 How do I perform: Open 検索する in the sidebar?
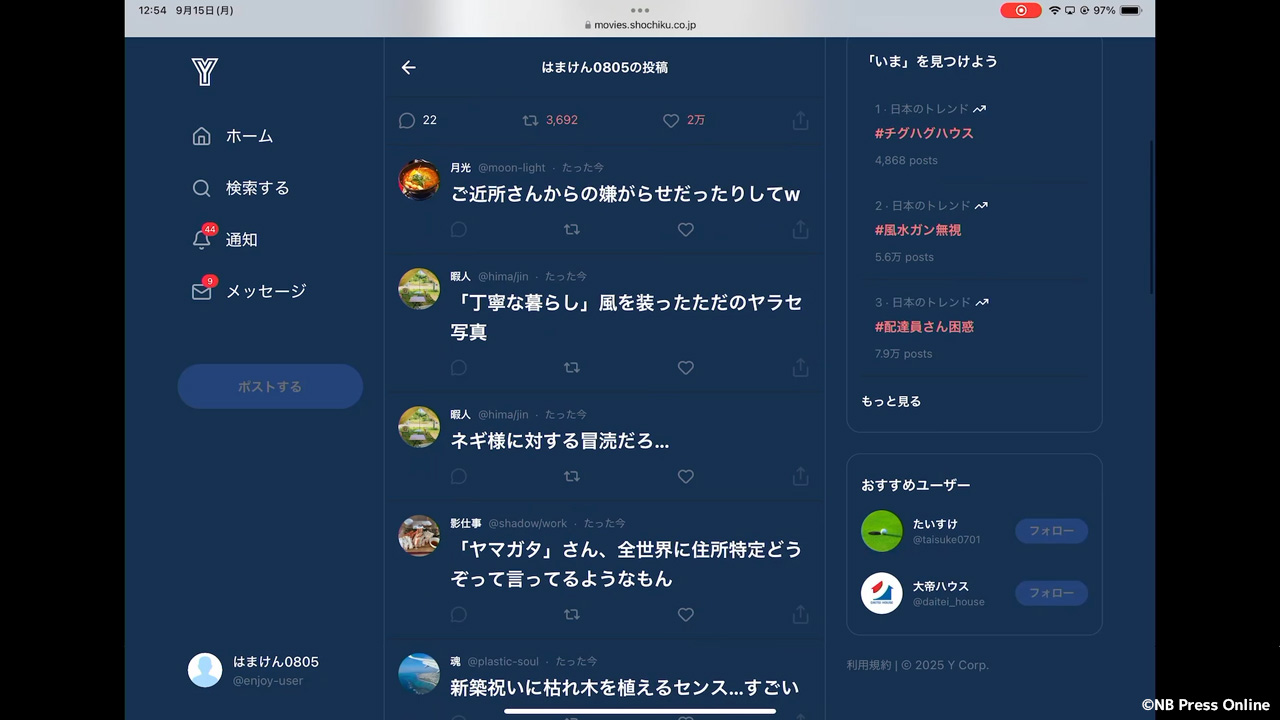click(x=256, y=188)
